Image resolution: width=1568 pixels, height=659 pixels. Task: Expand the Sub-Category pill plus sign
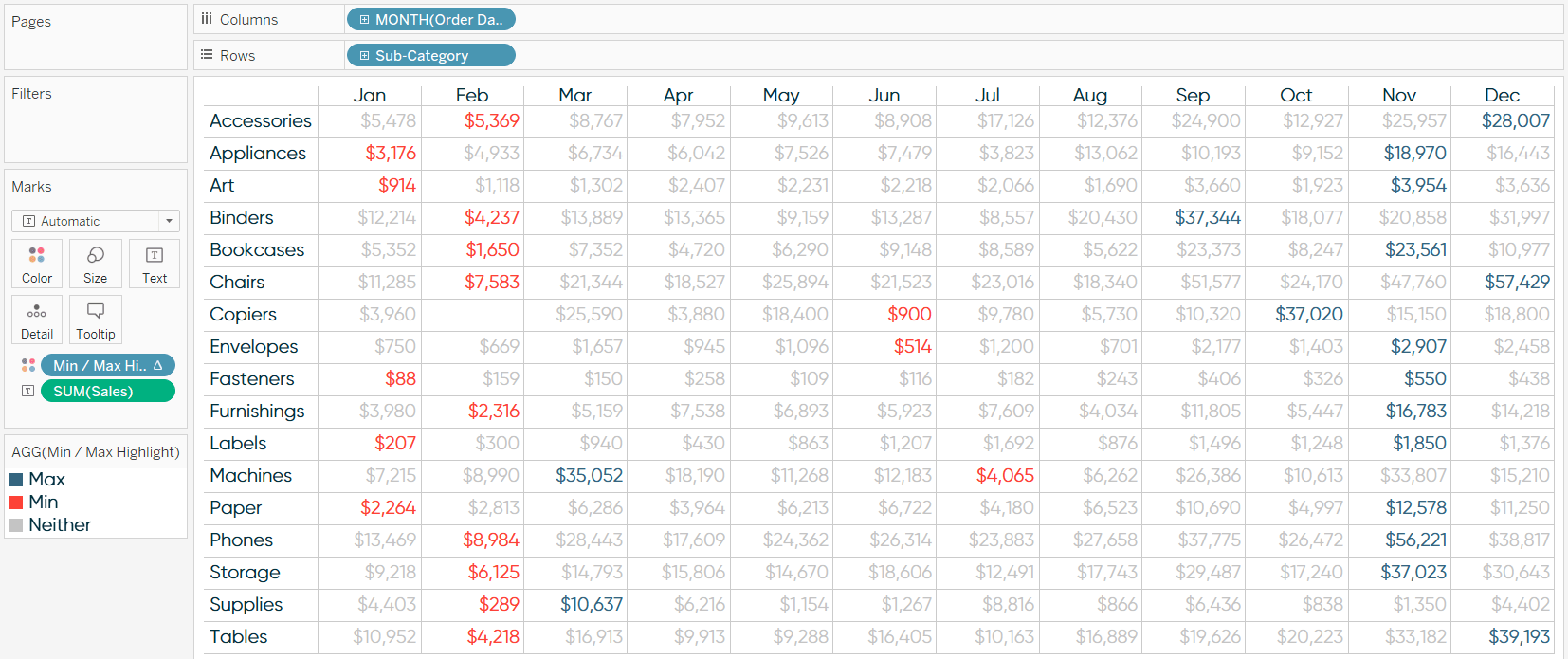[364, 55]
